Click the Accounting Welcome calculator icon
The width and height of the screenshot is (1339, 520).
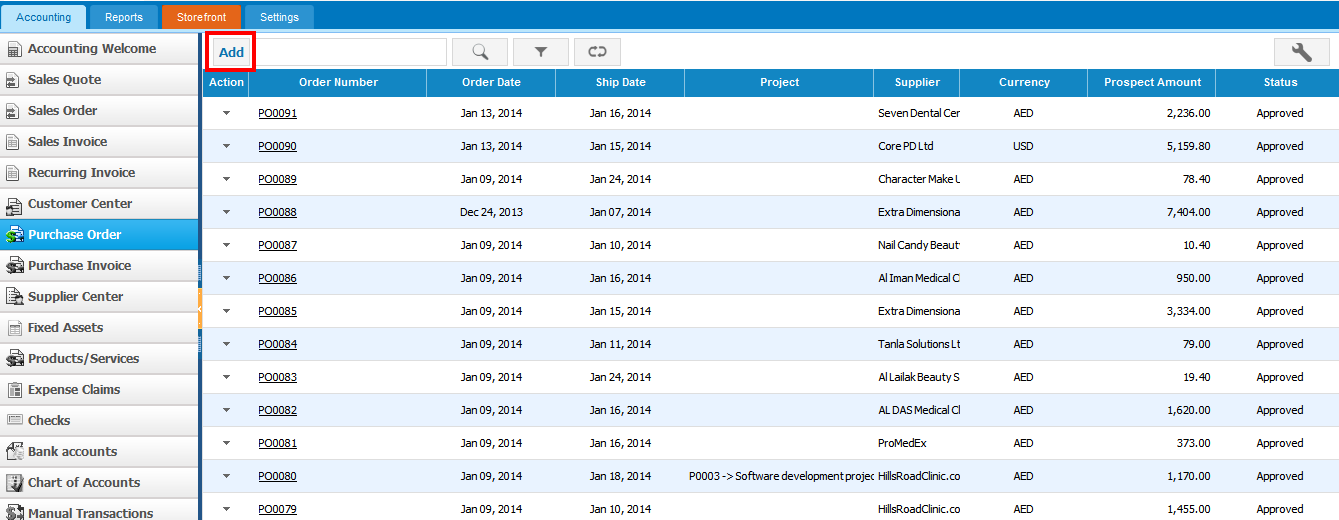coord(13,49)
